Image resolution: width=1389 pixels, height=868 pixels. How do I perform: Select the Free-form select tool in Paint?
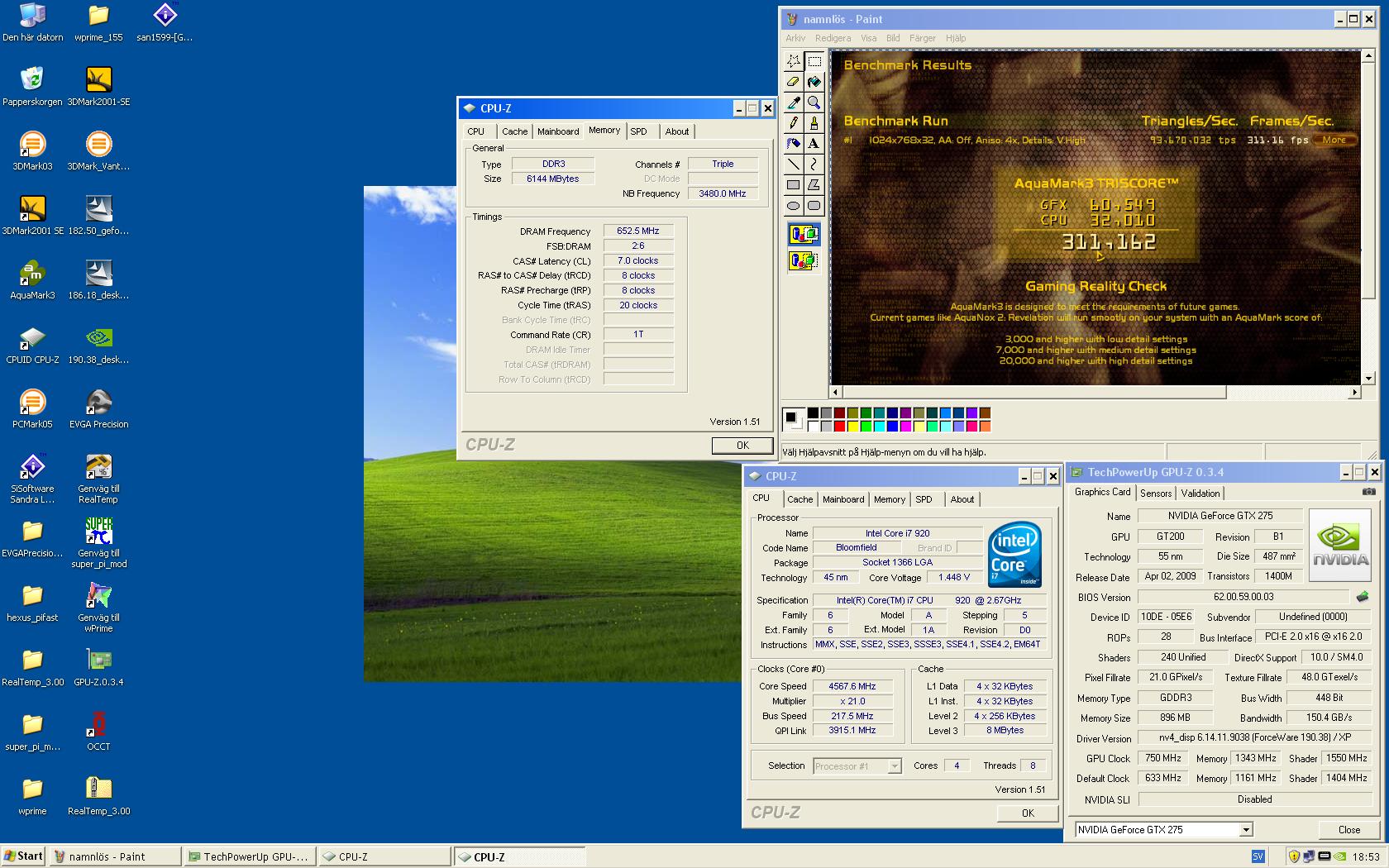tap(793, 61)
